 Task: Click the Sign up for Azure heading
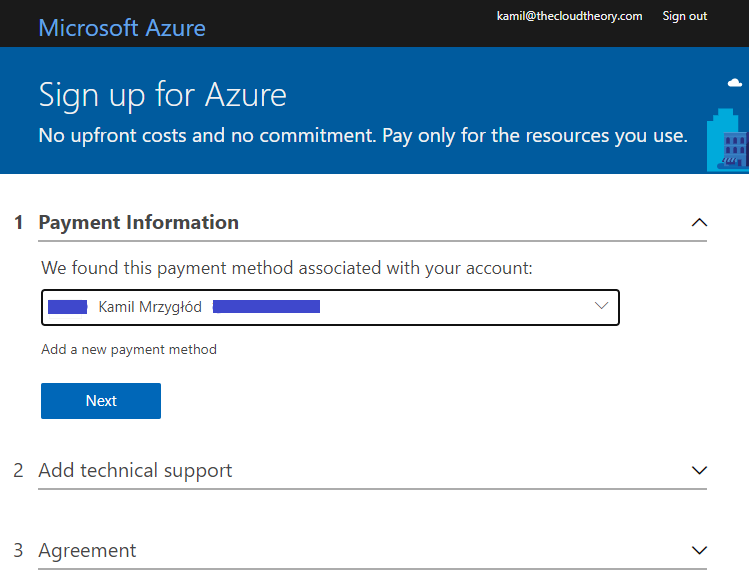coord(162,95)
